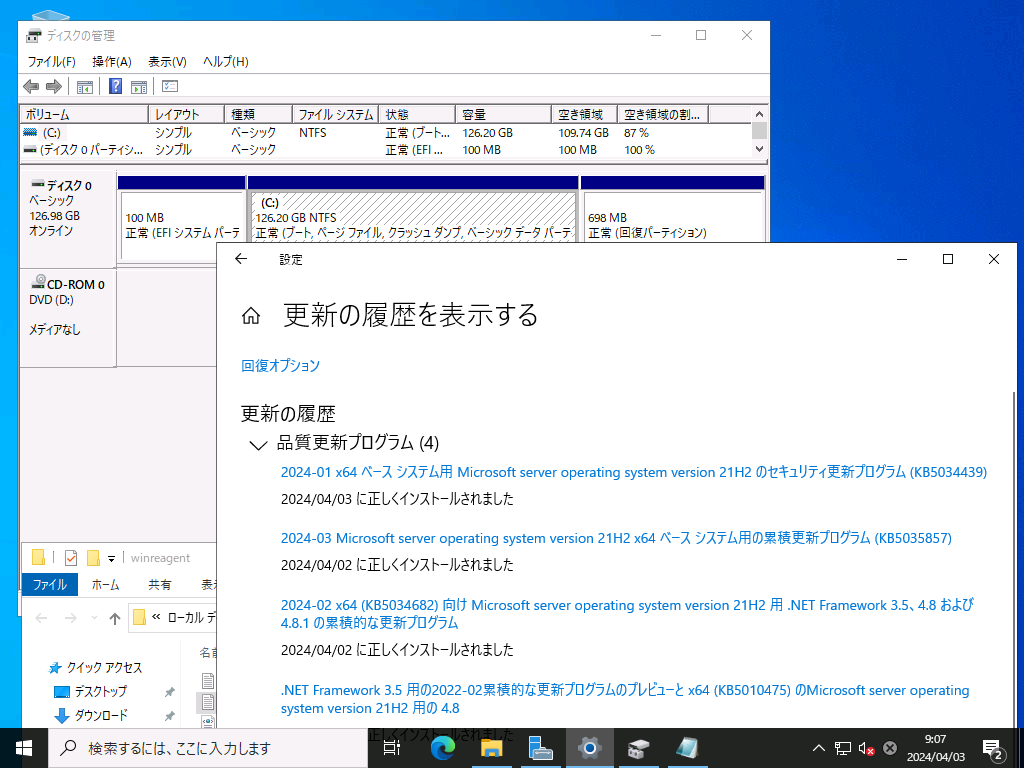Viewport: 1024px width, 768px height.
Task: Select the (C:) 126.20 GB NTFS partition
Action: pyautogui.click(x=413, y=218)
